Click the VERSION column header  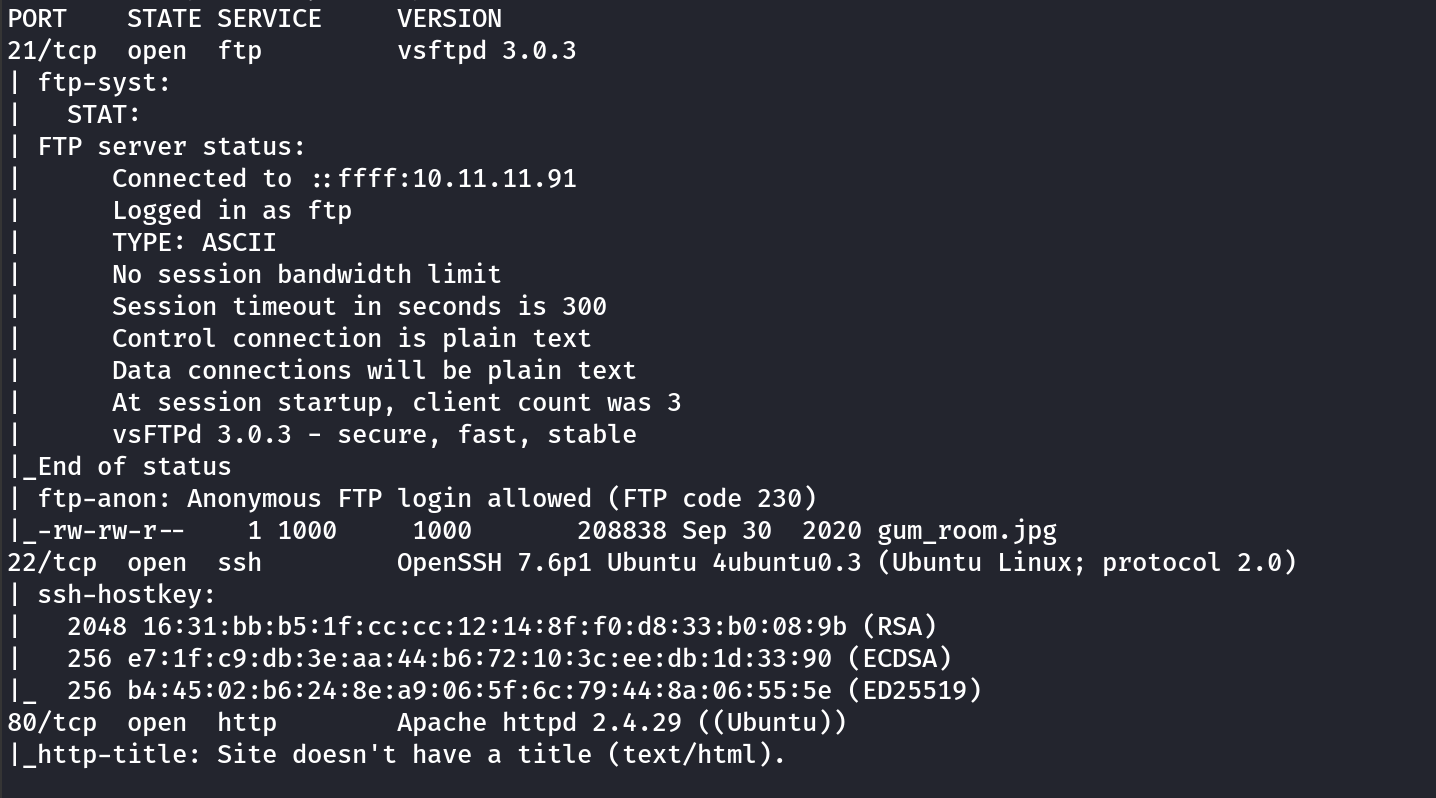tap(449, 18)
